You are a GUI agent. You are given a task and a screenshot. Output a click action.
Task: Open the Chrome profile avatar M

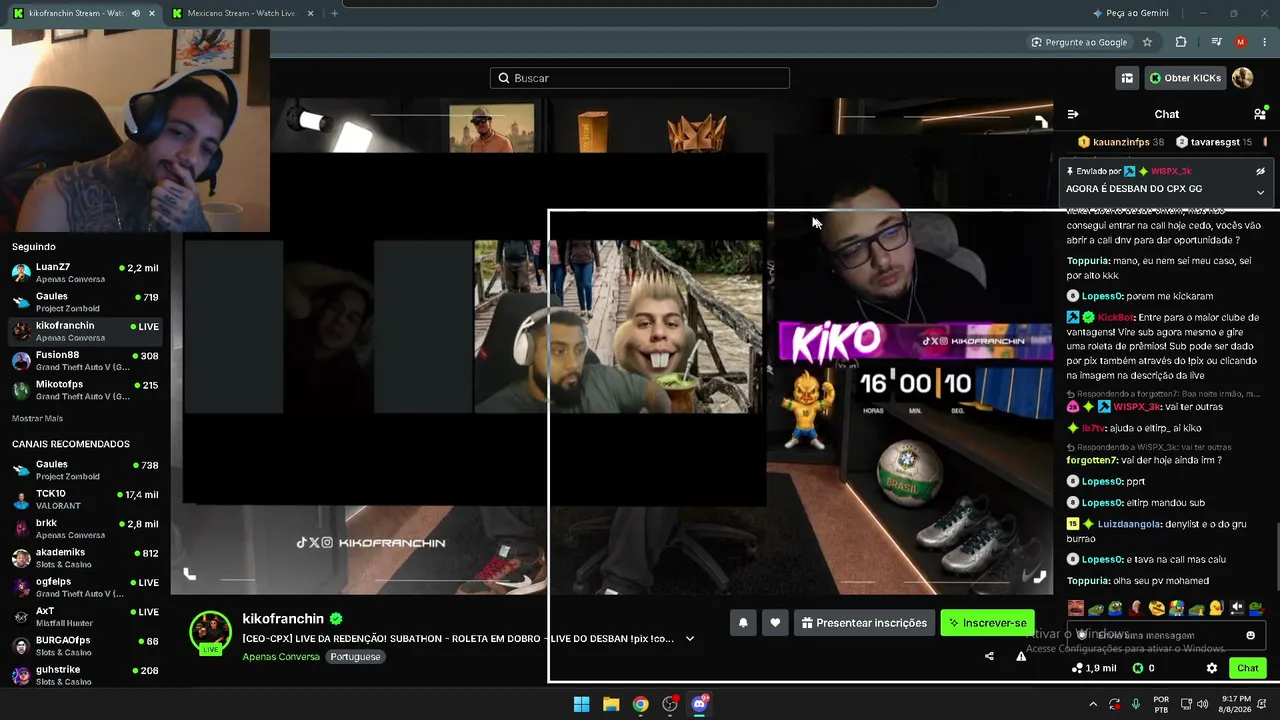(1241, 42)
